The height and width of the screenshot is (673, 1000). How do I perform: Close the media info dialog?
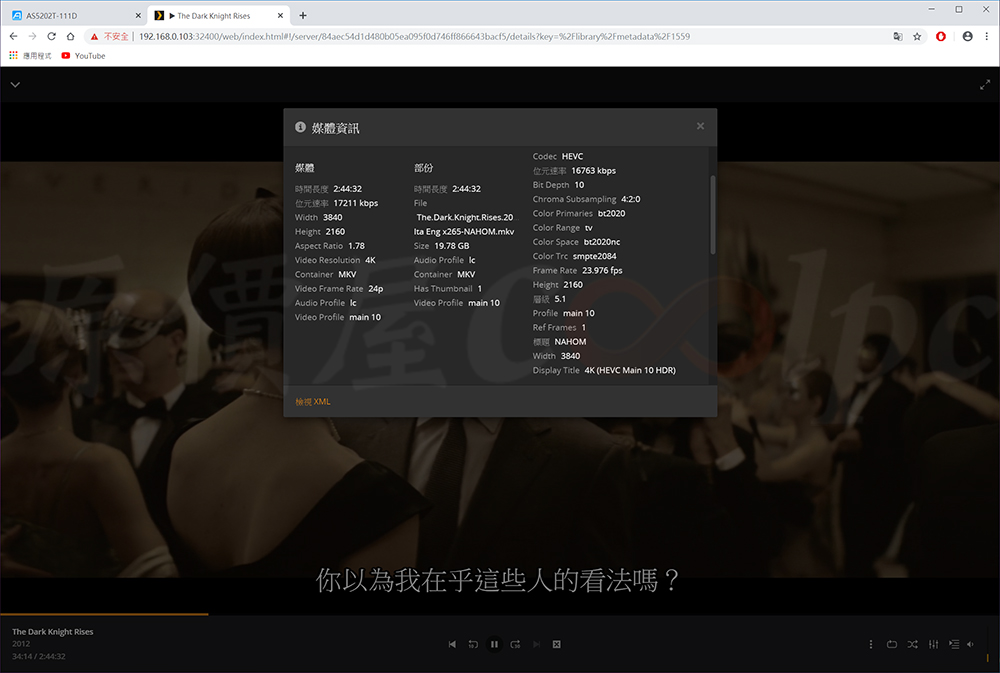tap(700, 126)
